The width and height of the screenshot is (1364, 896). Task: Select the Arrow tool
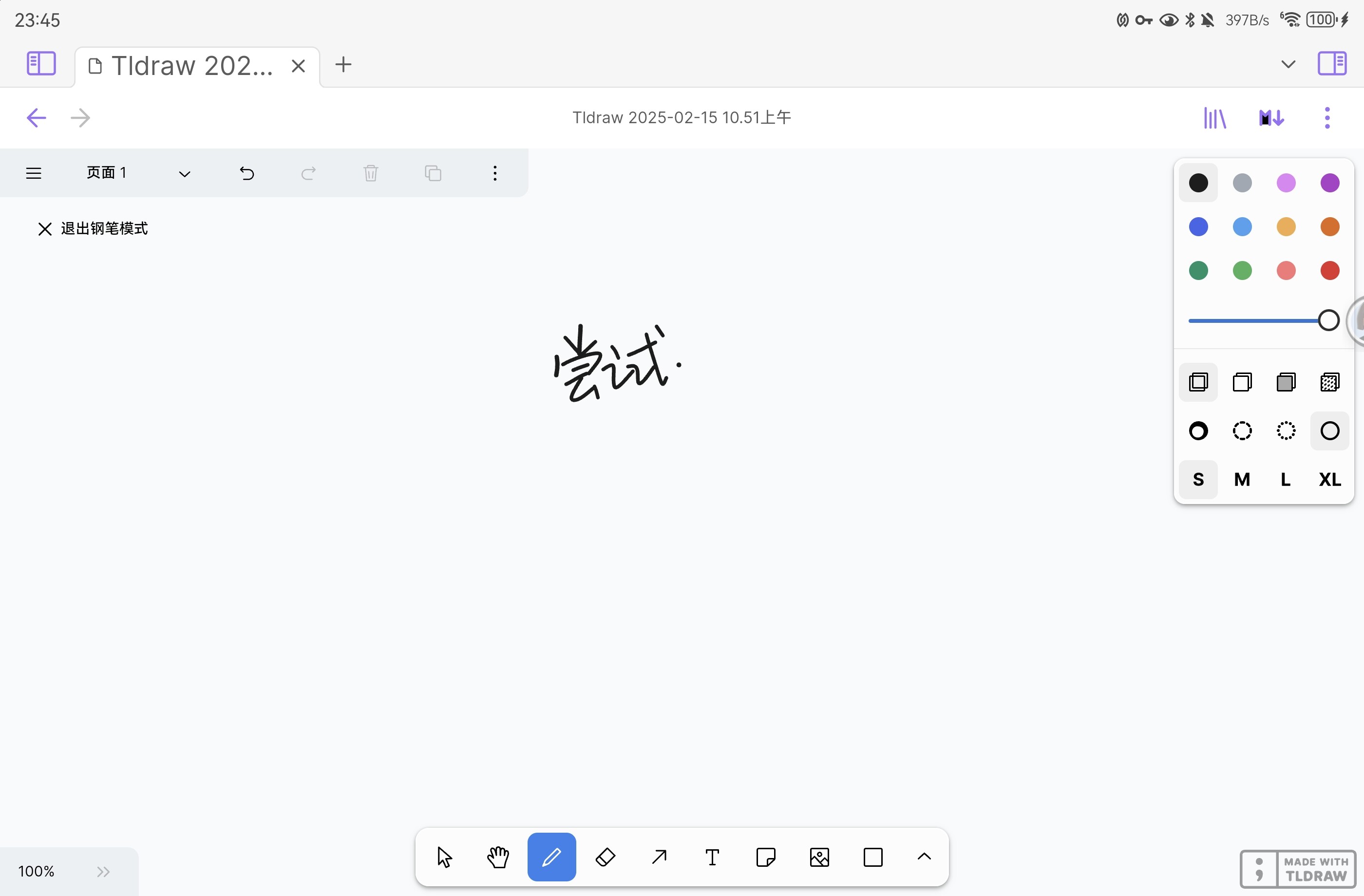pos(659,857)
